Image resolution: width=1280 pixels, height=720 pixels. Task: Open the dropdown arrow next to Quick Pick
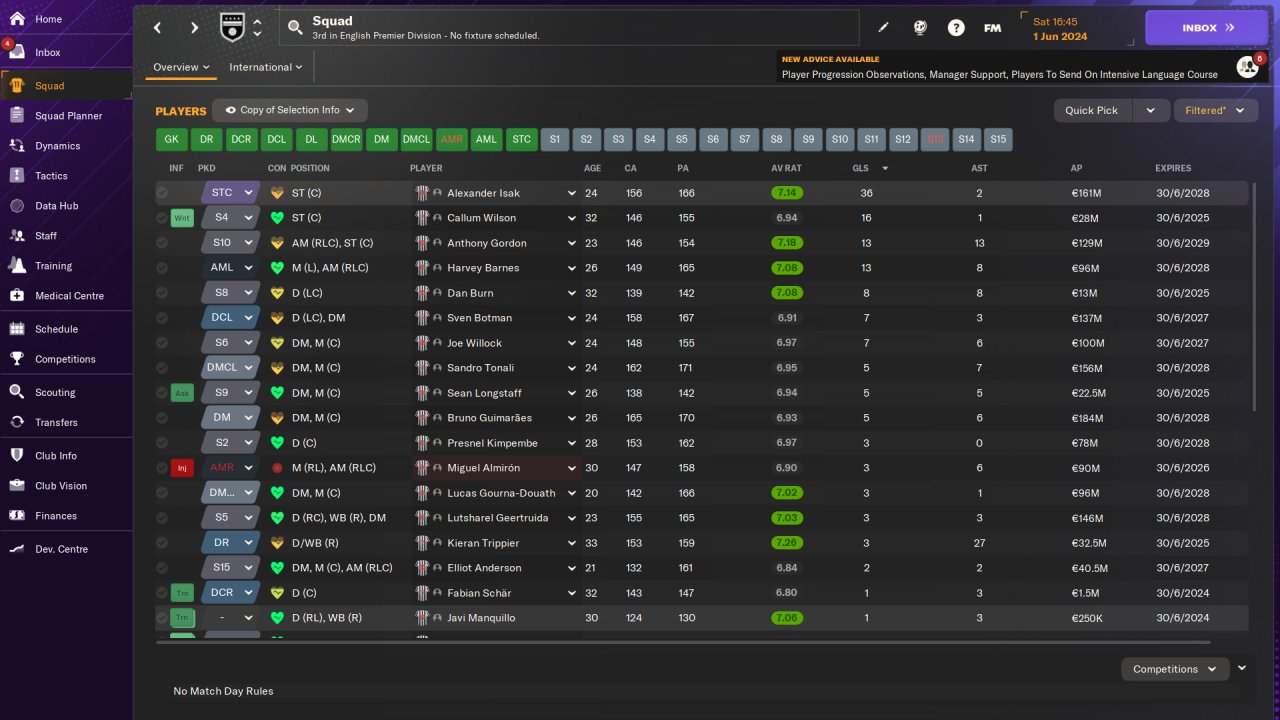tap(1151, 110)
